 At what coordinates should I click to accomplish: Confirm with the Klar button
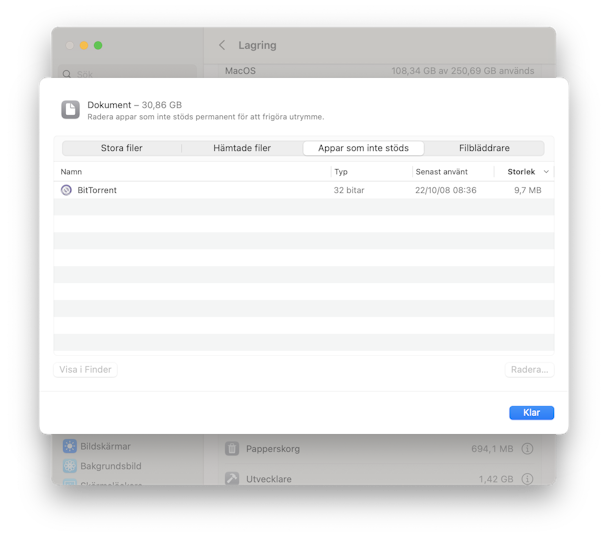point(532,413)
